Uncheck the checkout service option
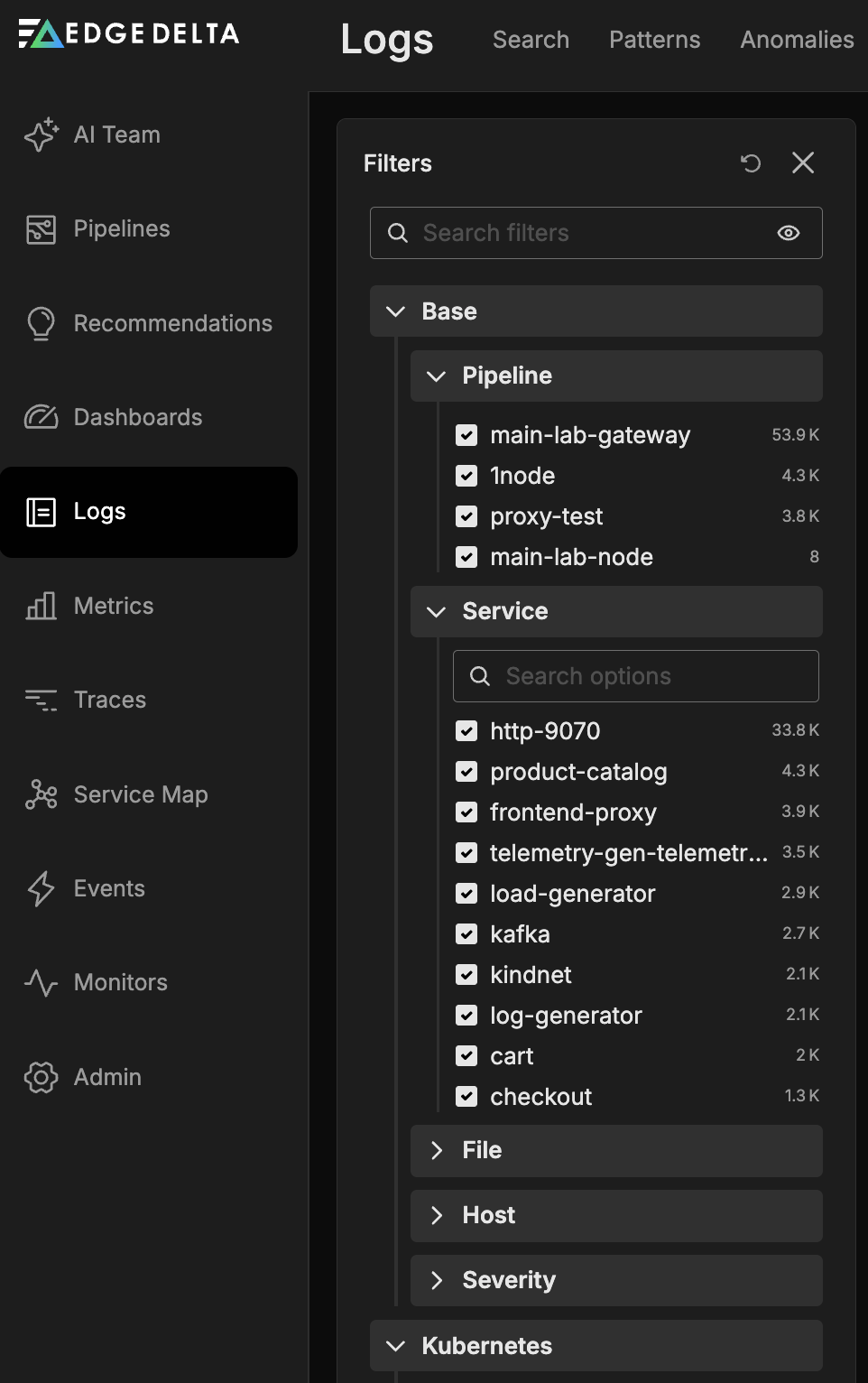Viewport: 868px width, 1383px height. tap(466, 1097)
